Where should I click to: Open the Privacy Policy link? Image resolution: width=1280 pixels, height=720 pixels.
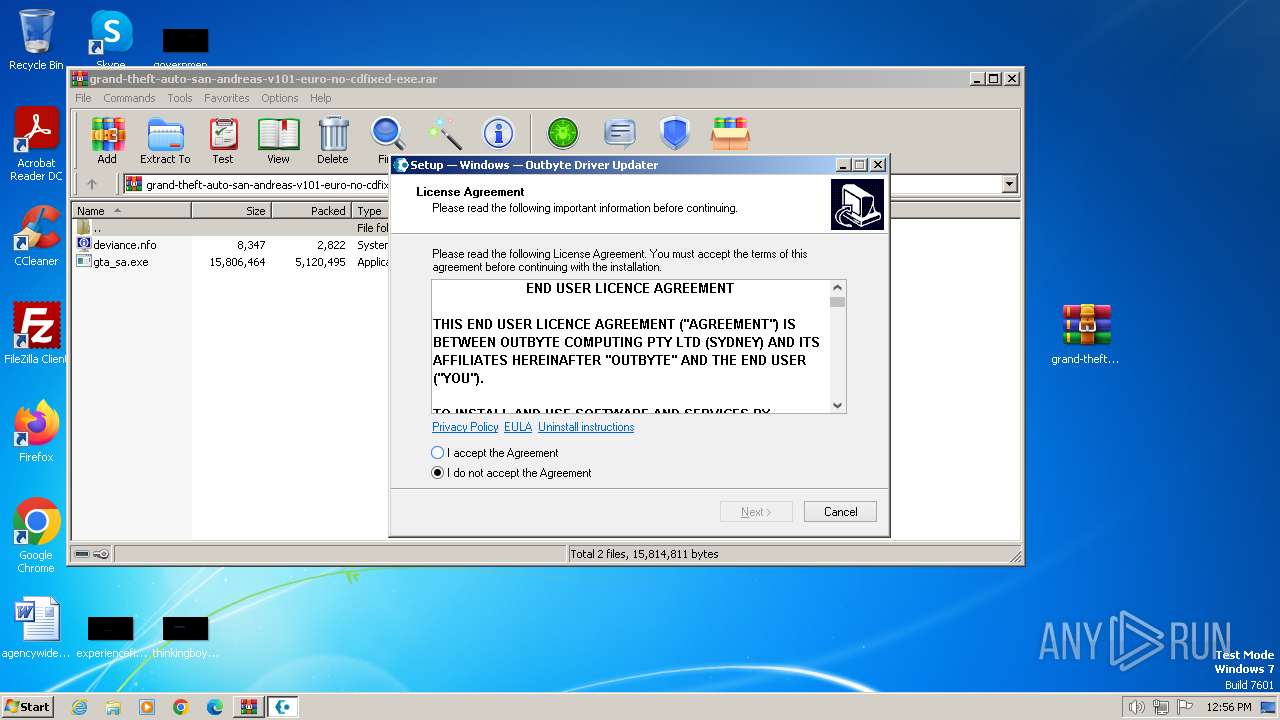click(465, 427)
